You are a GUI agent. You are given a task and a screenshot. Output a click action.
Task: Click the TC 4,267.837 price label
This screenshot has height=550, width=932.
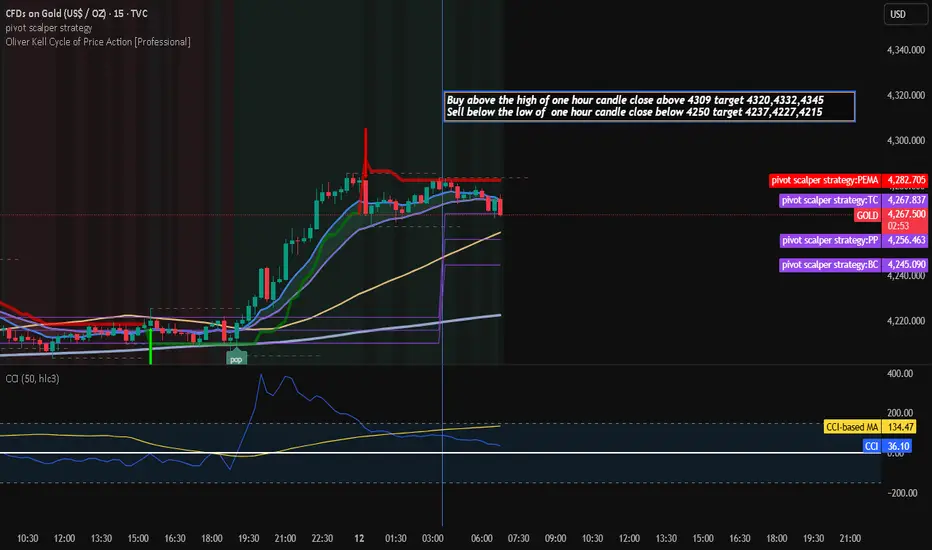click(853, 200)
